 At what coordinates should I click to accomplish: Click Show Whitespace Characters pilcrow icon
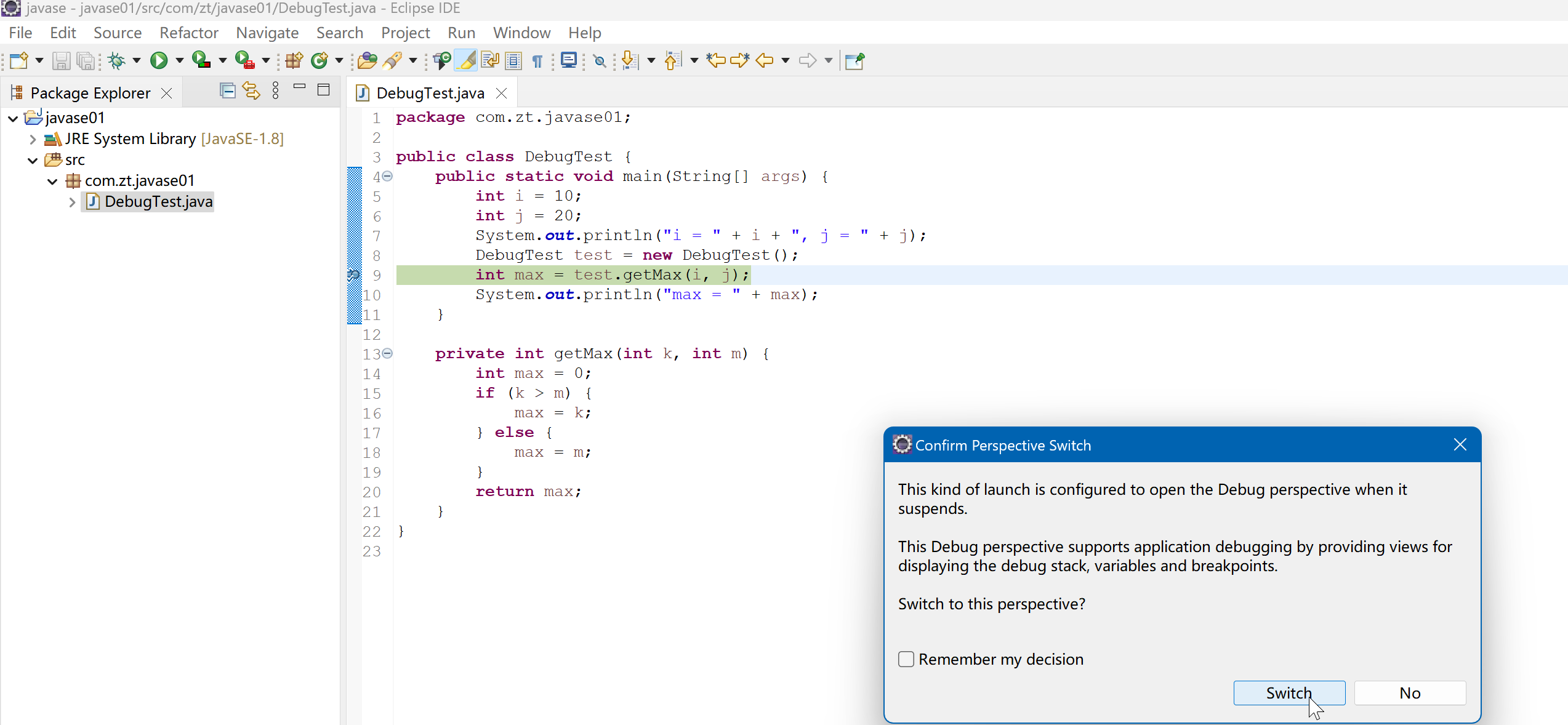coord(537,60)
